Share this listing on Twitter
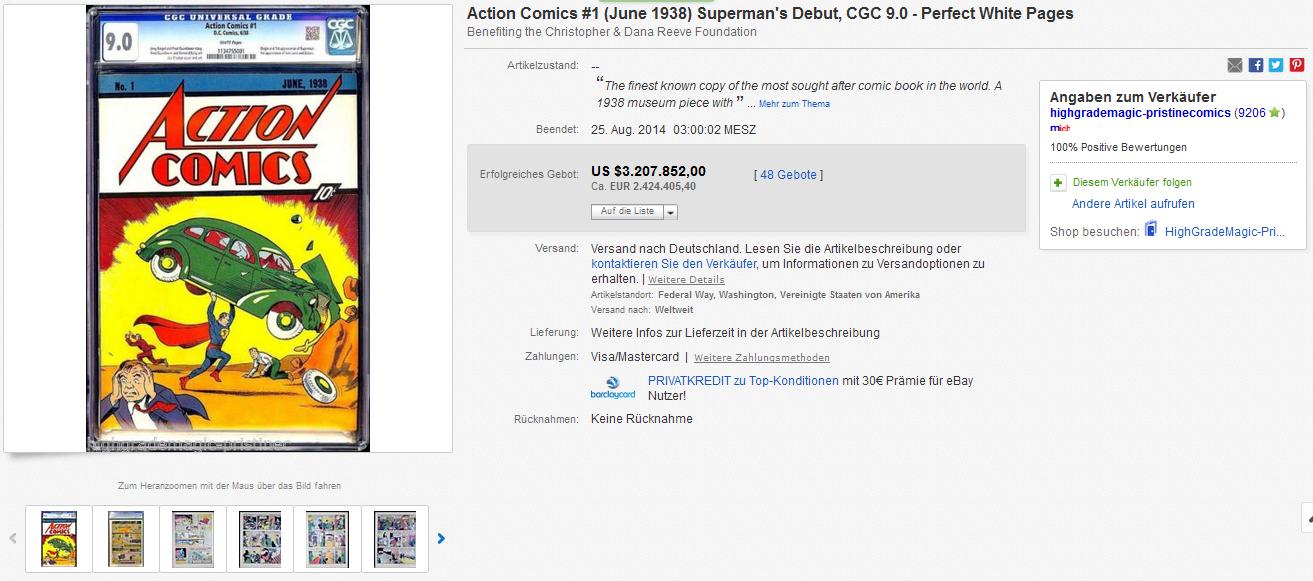Screen dimensions: 1313x581 click(x=1276, y=65)
